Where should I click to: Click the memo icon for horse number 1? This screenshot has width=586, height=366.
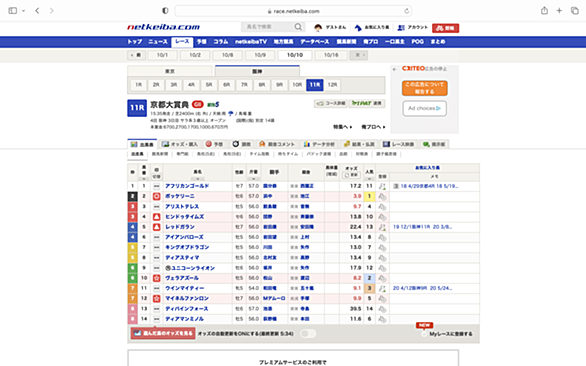(396, 186)
